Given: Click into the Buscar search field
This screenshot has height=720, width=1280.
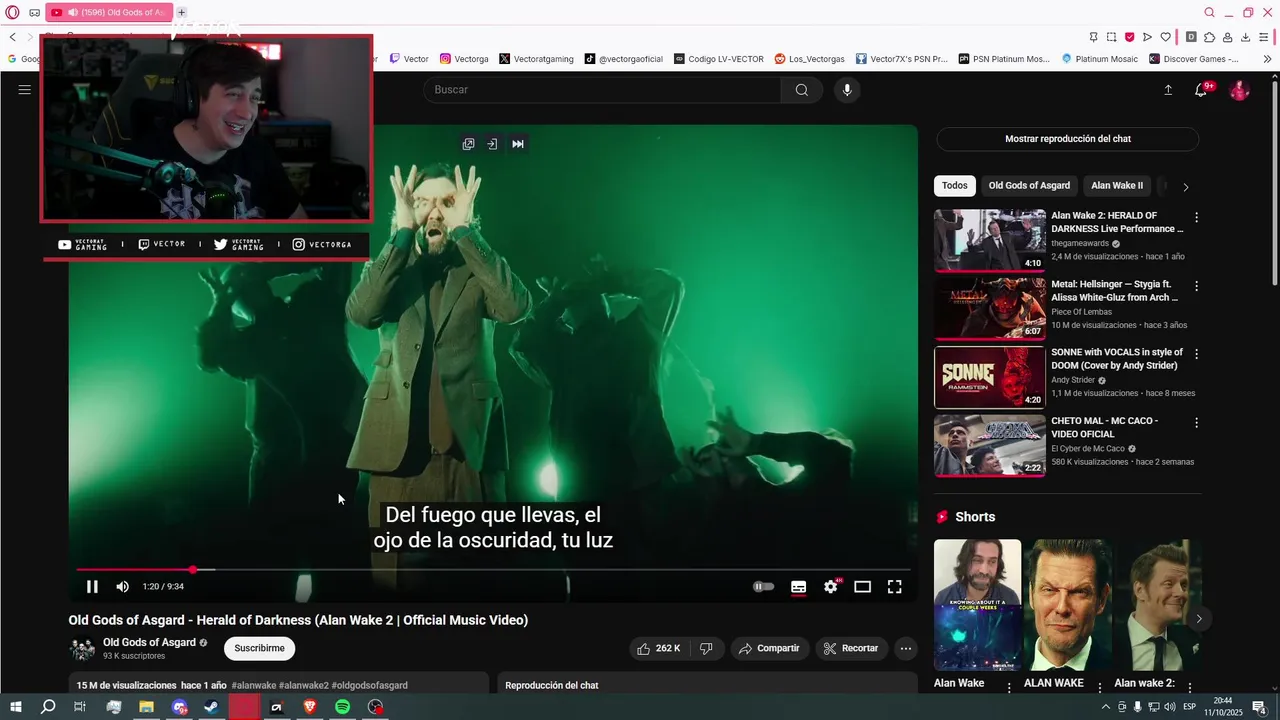Looking at the screenshot, I should tap(602, 90).
